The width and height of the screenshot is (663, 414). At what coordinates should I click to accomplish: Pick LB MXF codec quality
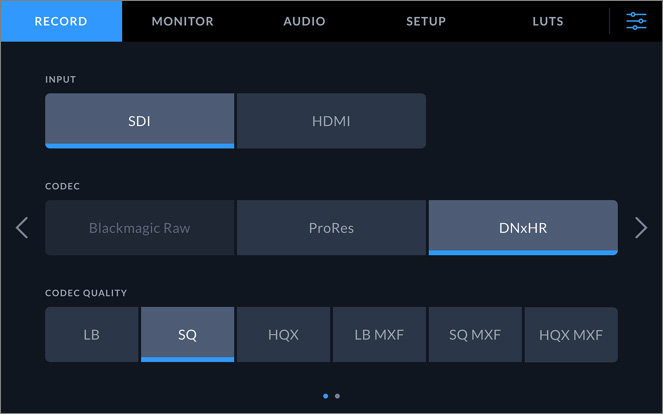coord(379,335)
